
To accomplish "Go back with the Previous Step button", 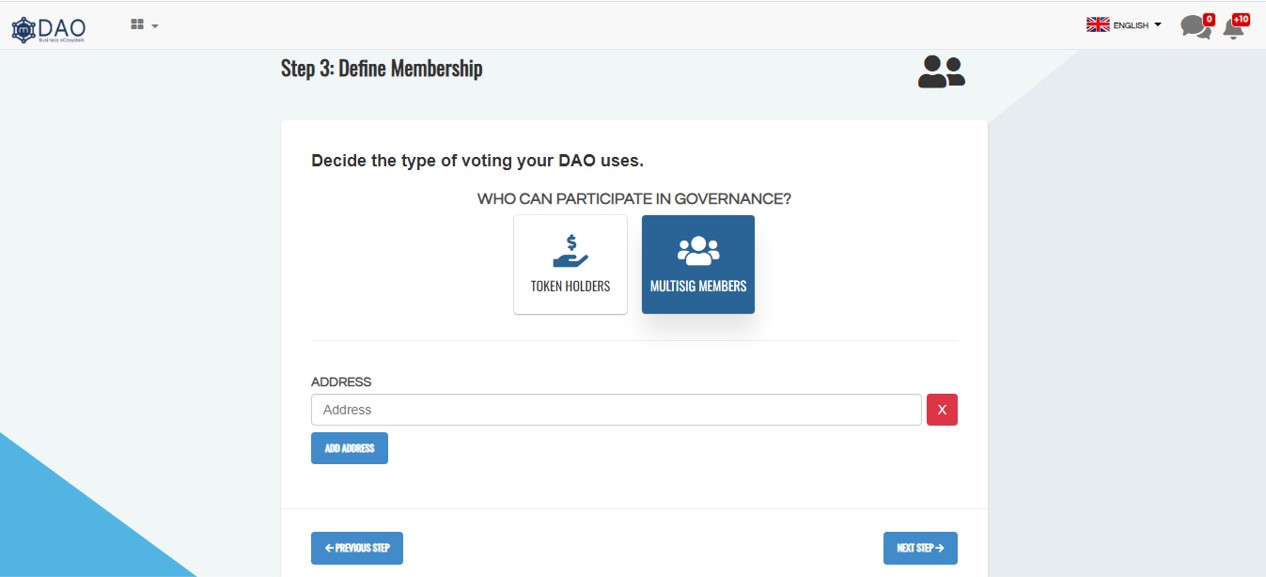I will [357, 548].
